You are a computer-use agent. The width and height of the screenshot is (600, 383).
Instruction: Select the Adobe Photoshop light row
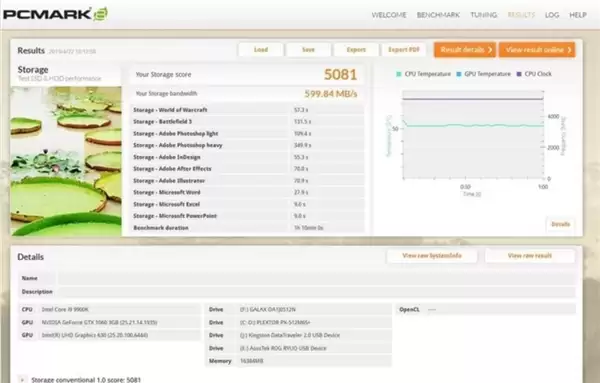(x=247, y=134)
